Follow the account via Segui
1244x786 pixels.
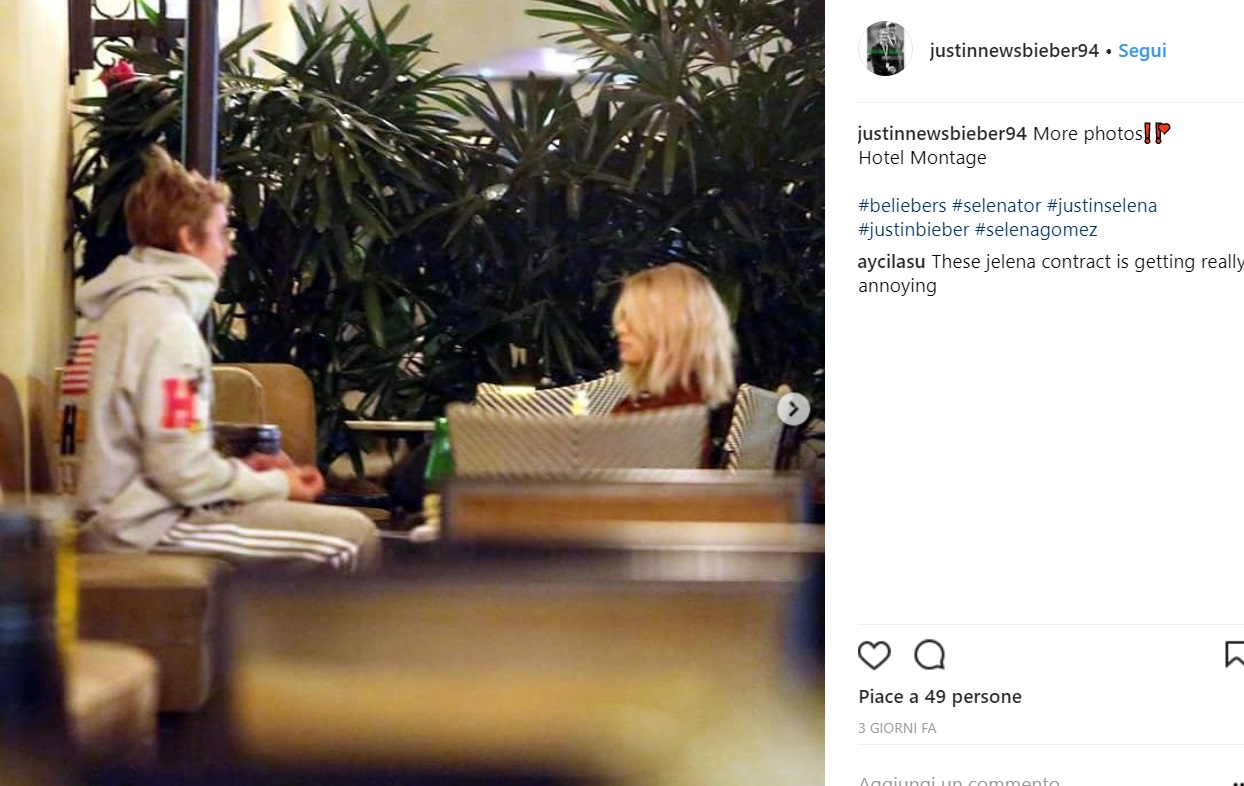tap(1142, 51)
